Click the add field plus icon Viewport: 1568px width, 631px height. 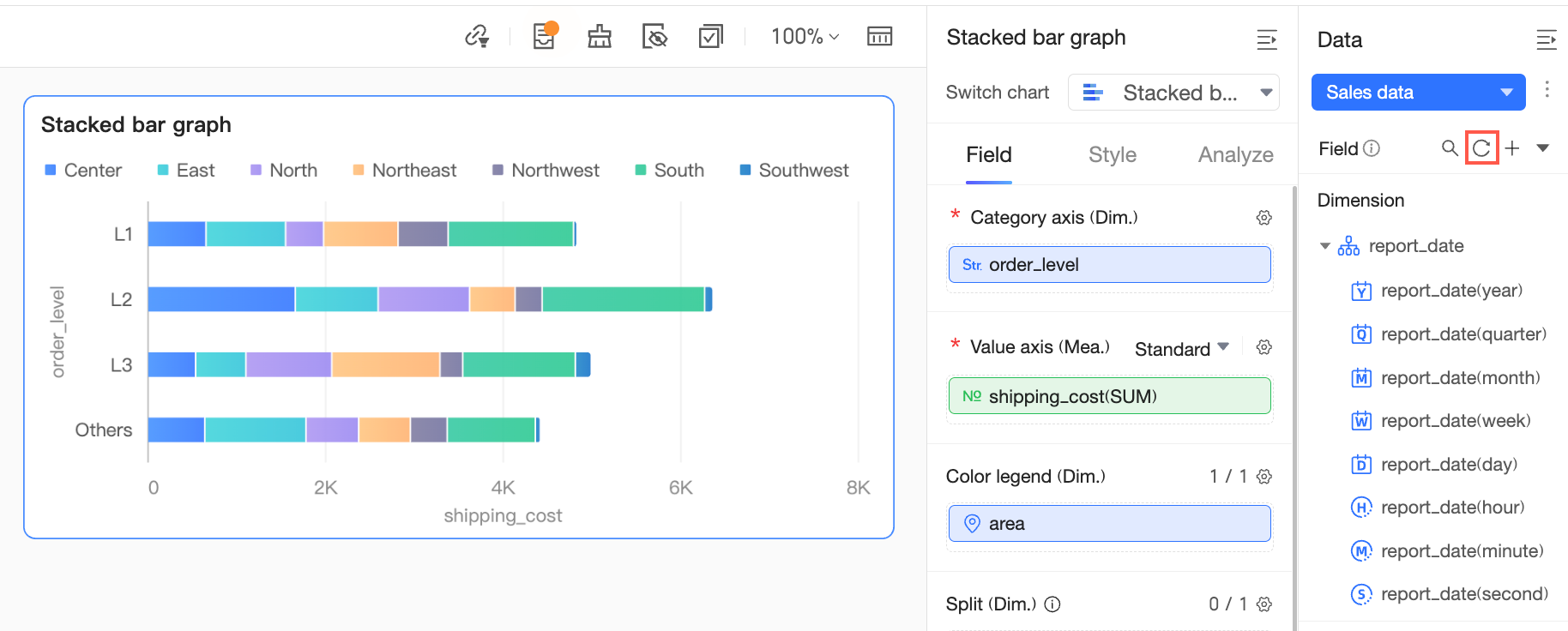1512,148
